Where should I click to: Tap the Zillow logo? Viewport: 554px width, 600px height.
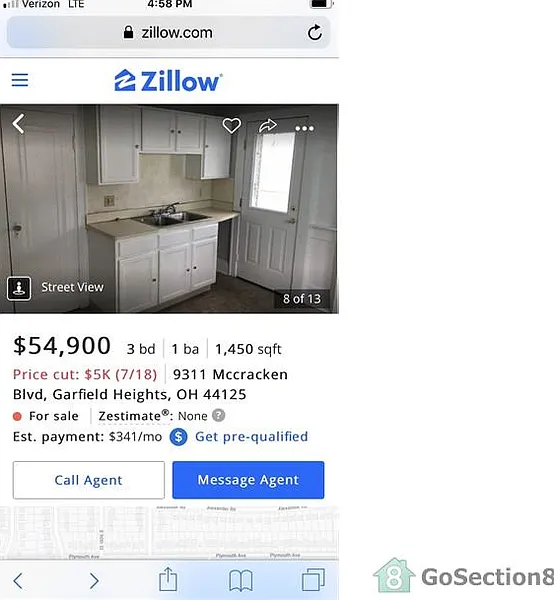(x=168, y=81)
